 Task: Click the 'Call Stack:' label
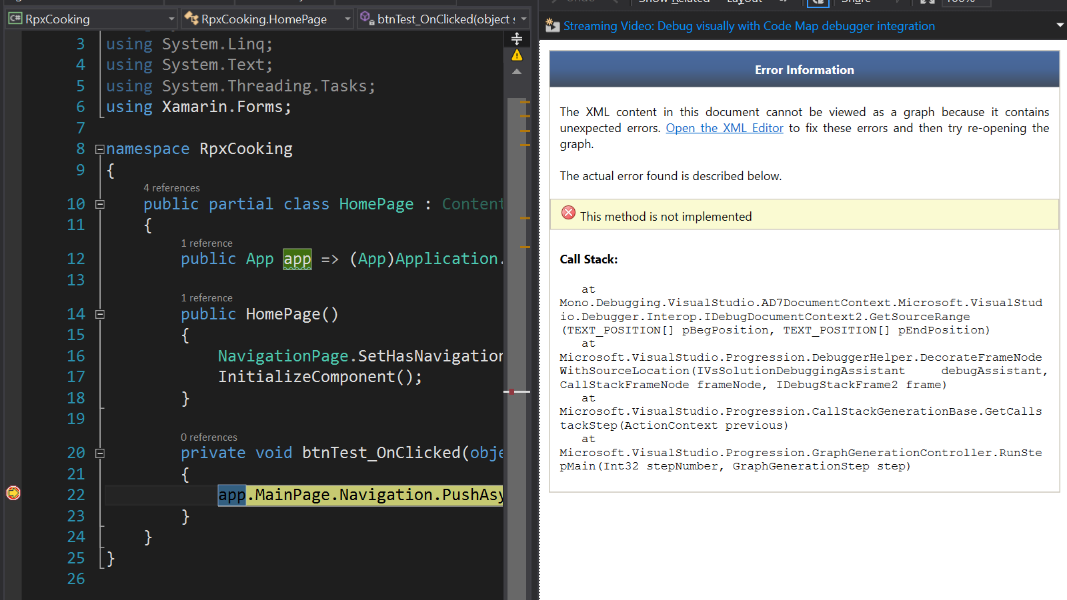click(589, 259)
